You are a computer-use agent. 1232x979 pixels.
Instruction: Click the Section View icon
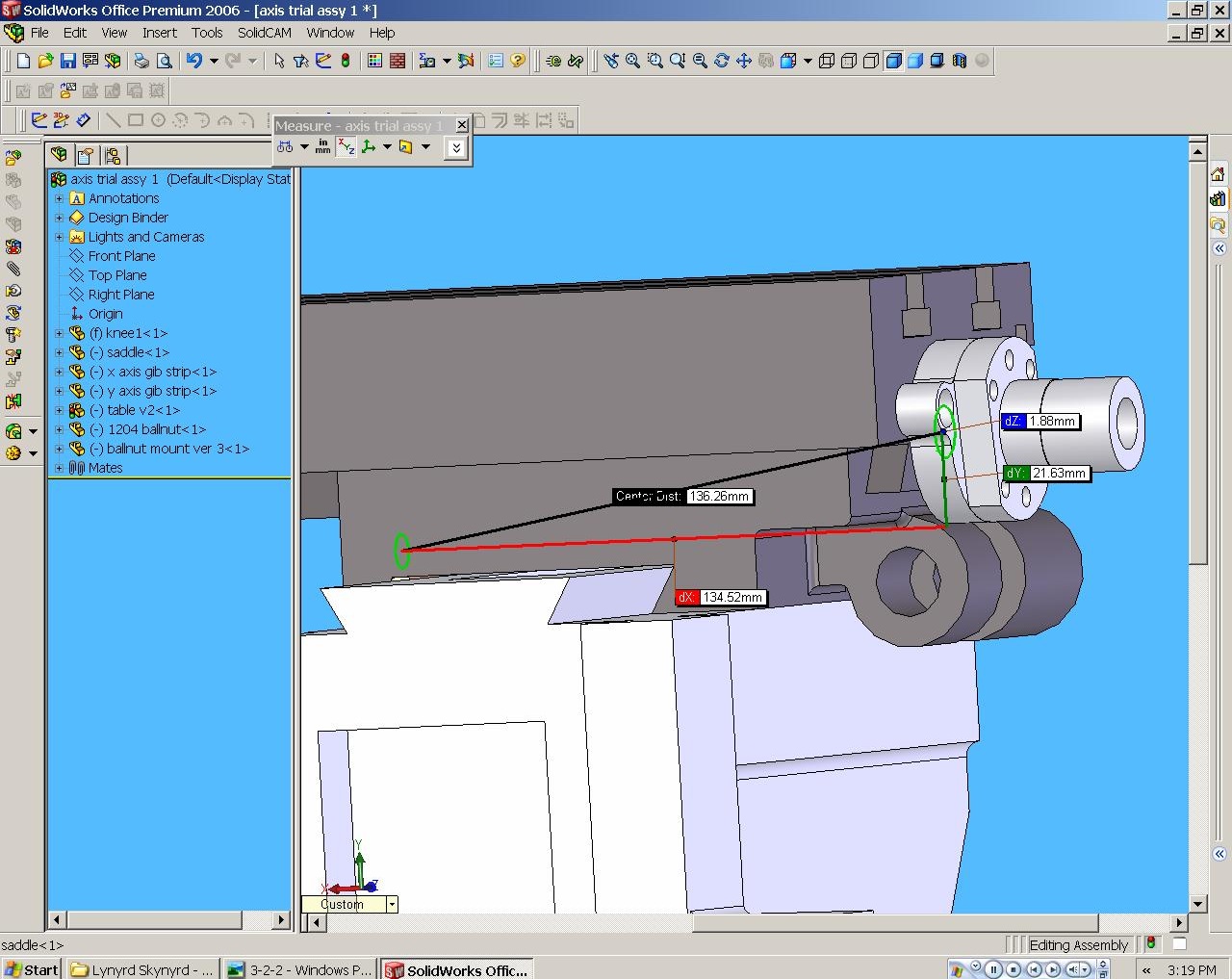959,61
